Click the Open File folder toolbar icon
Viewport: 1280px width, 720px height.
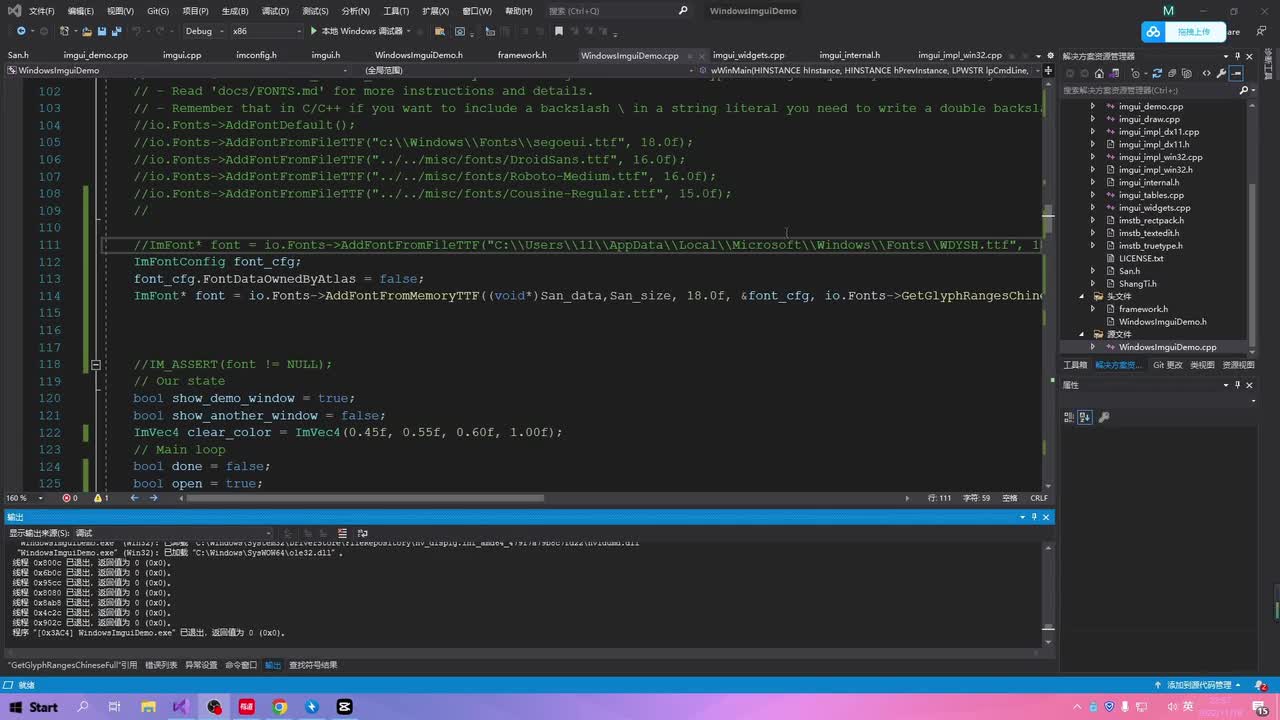(87, 31)
